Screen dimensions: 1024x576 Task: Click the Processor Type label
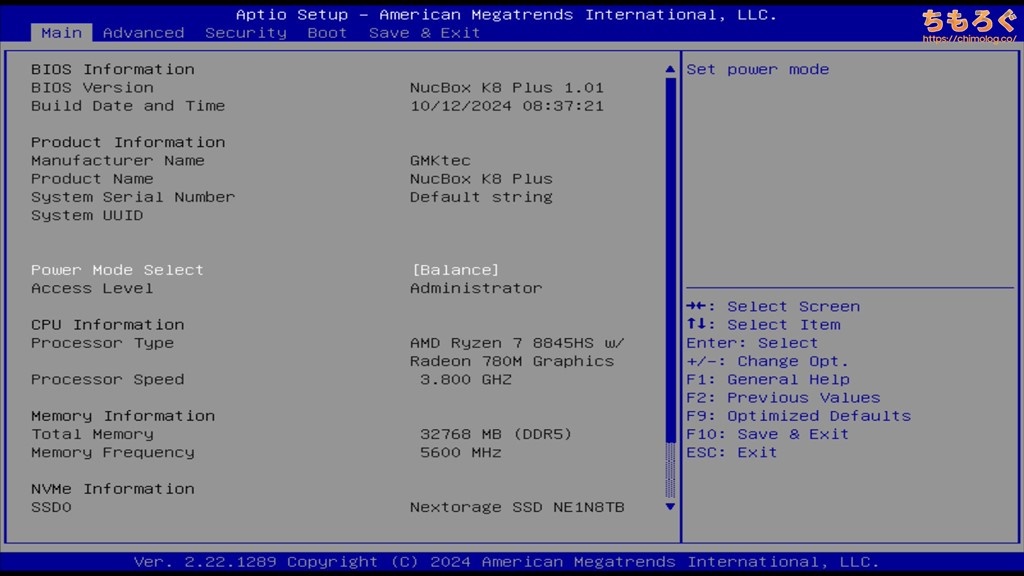pos(103,343)
